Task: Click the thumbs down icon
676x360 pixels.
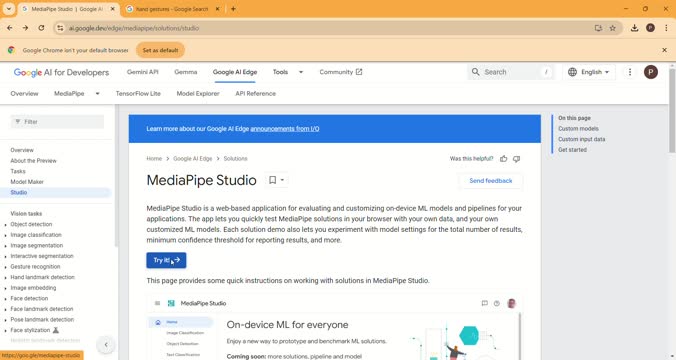Action: click(516, 159)
